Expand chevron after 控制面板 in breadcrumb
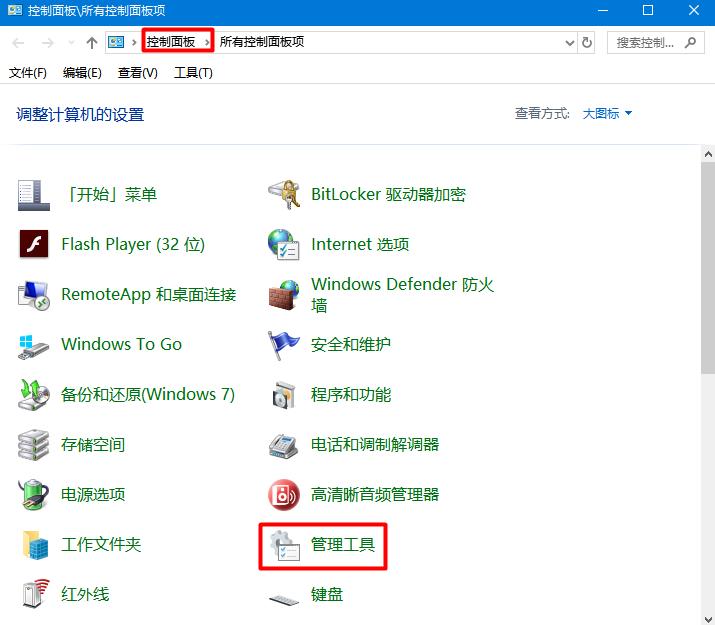This screenshot has width=715, height=625. (x=207, y=42)
